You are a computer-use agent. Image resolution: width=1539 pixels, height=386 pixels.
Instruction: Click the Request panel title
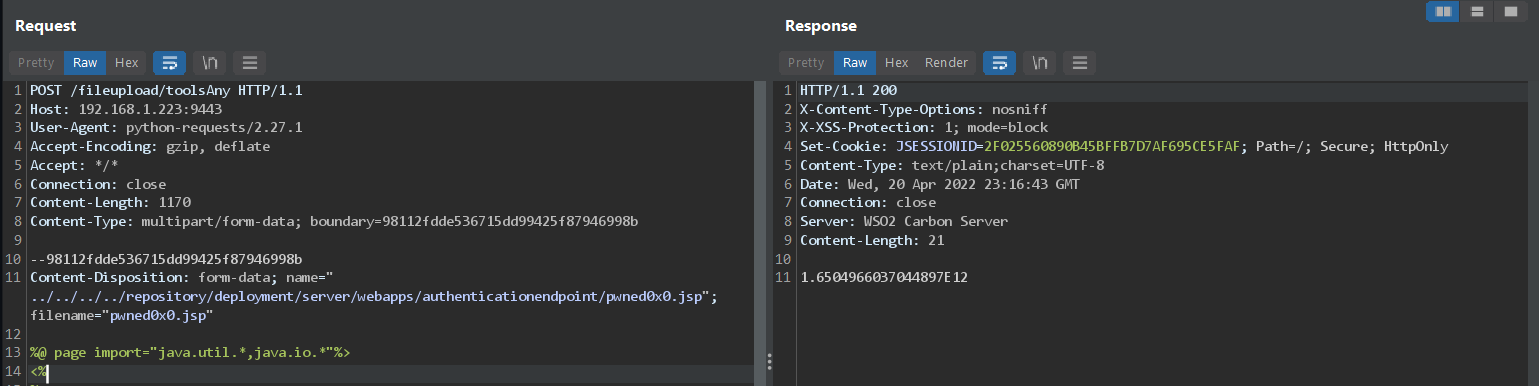point(46,26)
